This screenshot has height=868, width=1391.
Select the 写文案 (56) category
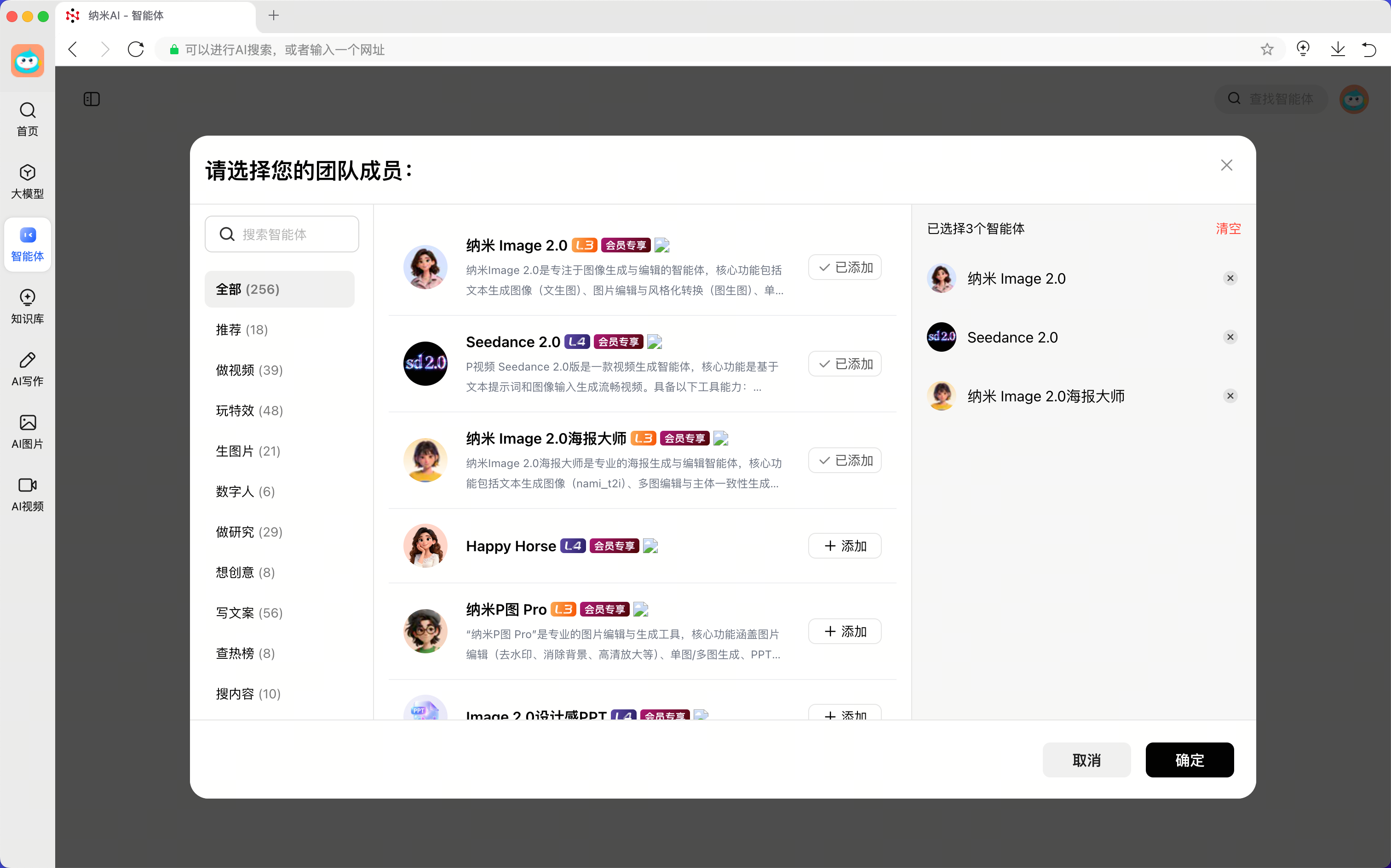click(280, 613)
